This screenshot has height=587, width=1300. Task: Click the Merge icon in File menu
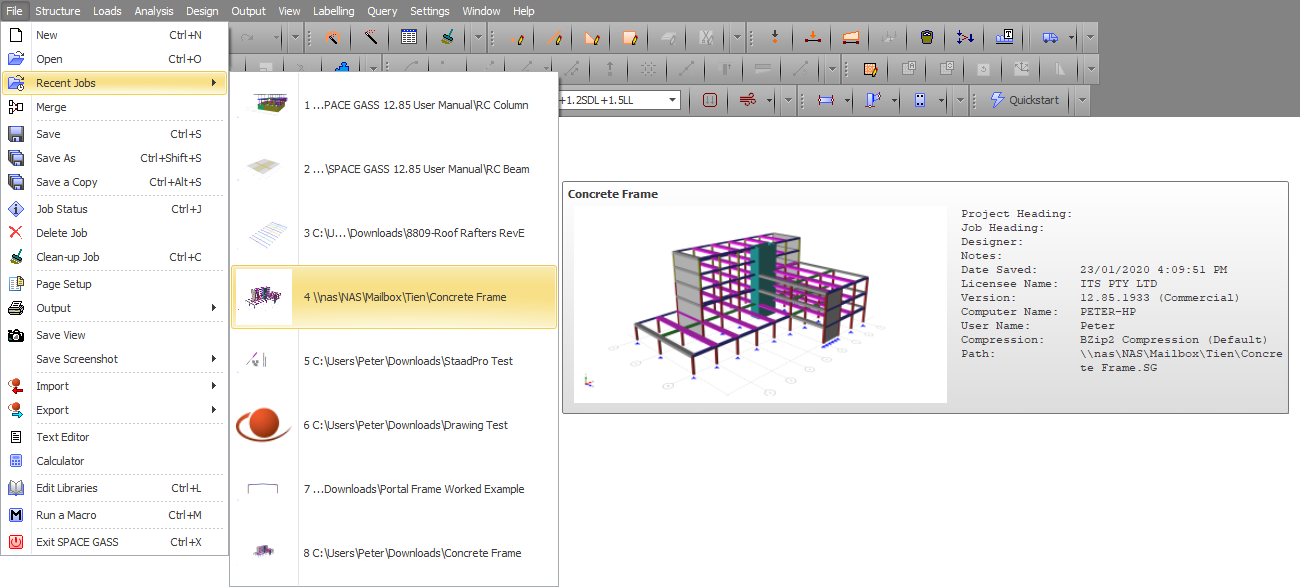coord(15,107)
